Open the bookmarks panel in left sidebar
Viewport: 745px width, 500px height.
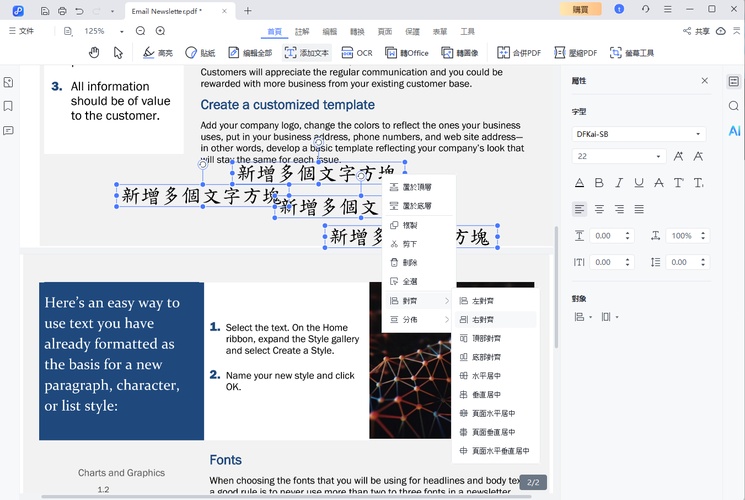click(9, 106)
